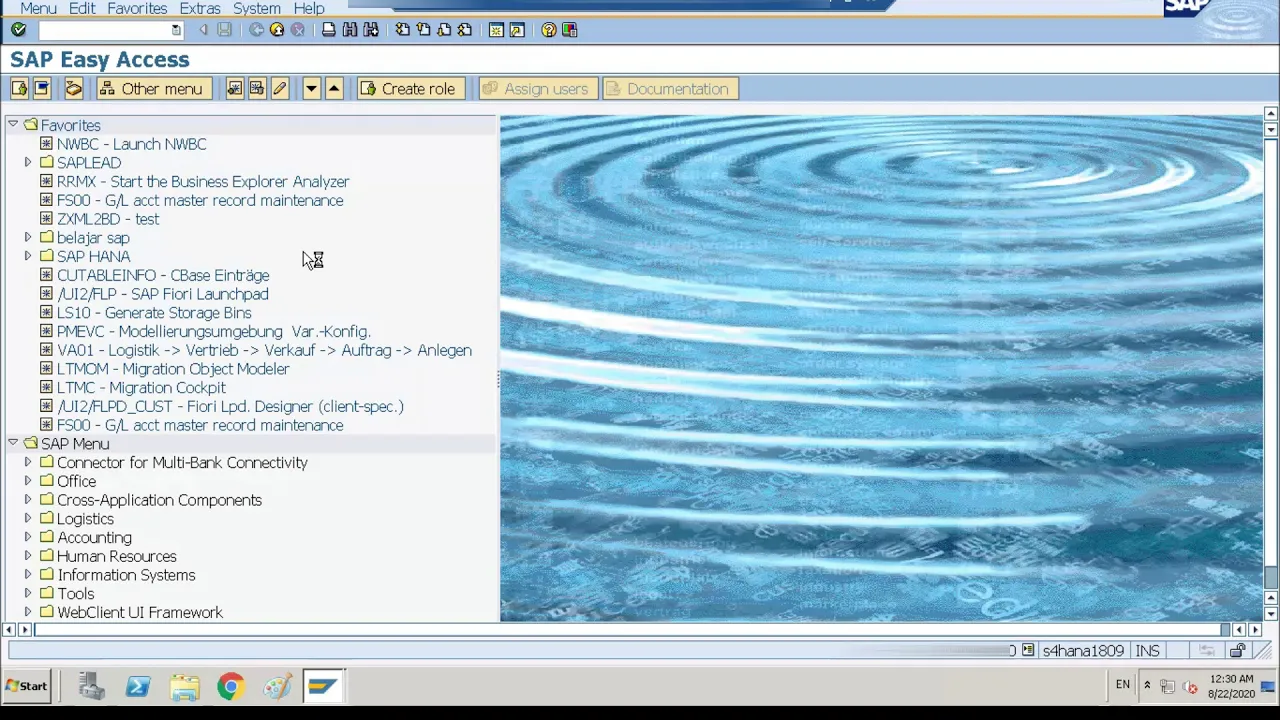Click the User Menu icon
Viewport: 1280px width, 720px height.
19,89
